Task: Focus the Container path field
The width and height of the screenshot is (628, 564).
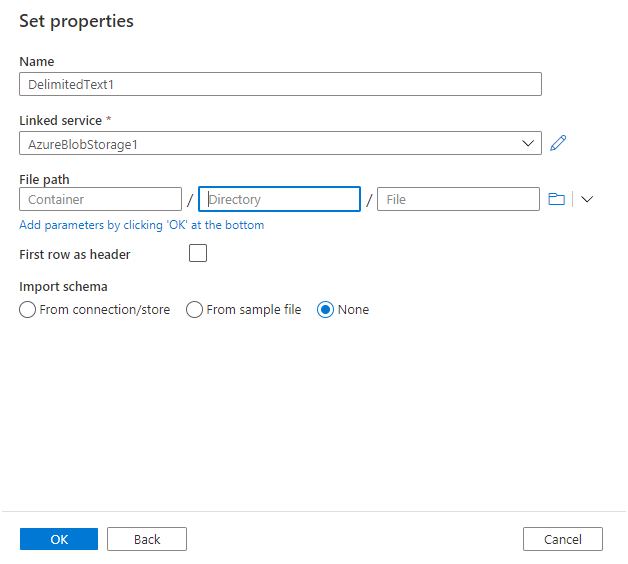Action: [x=101, y=199]
